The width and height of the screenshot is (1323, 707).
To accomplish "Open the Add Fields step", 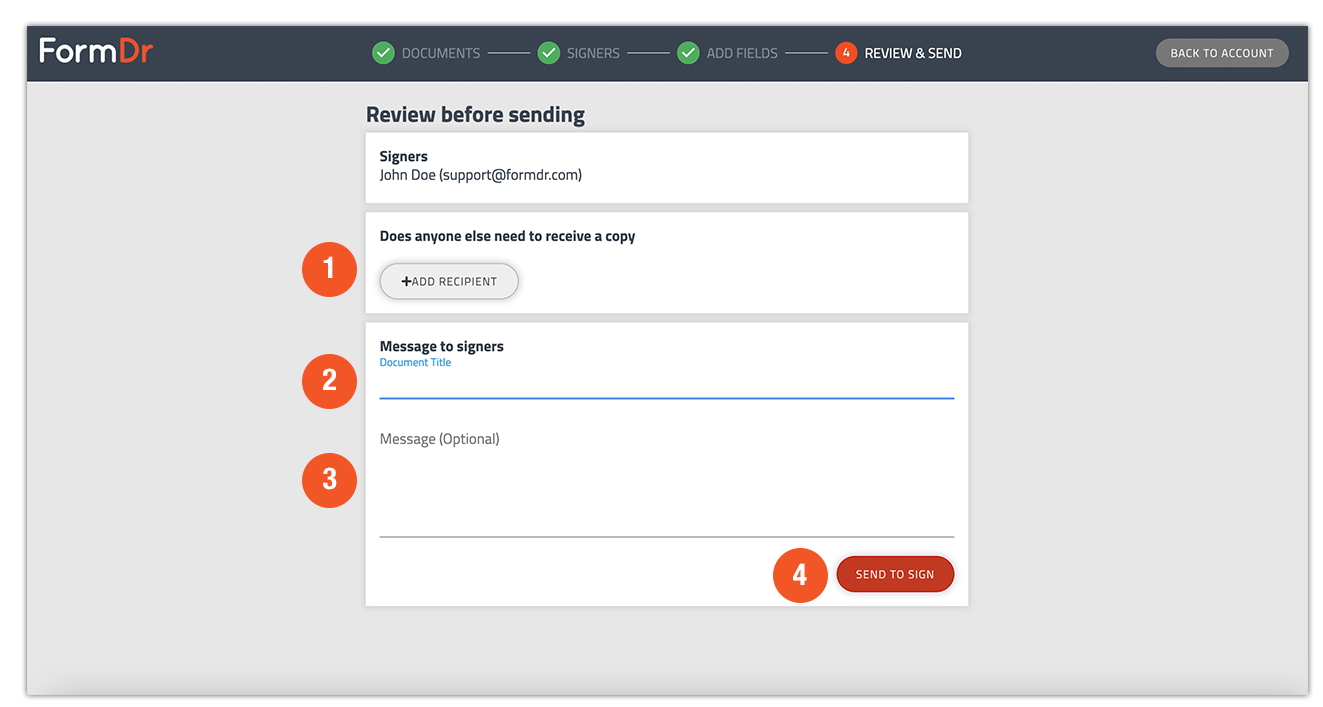I will 740,53.
